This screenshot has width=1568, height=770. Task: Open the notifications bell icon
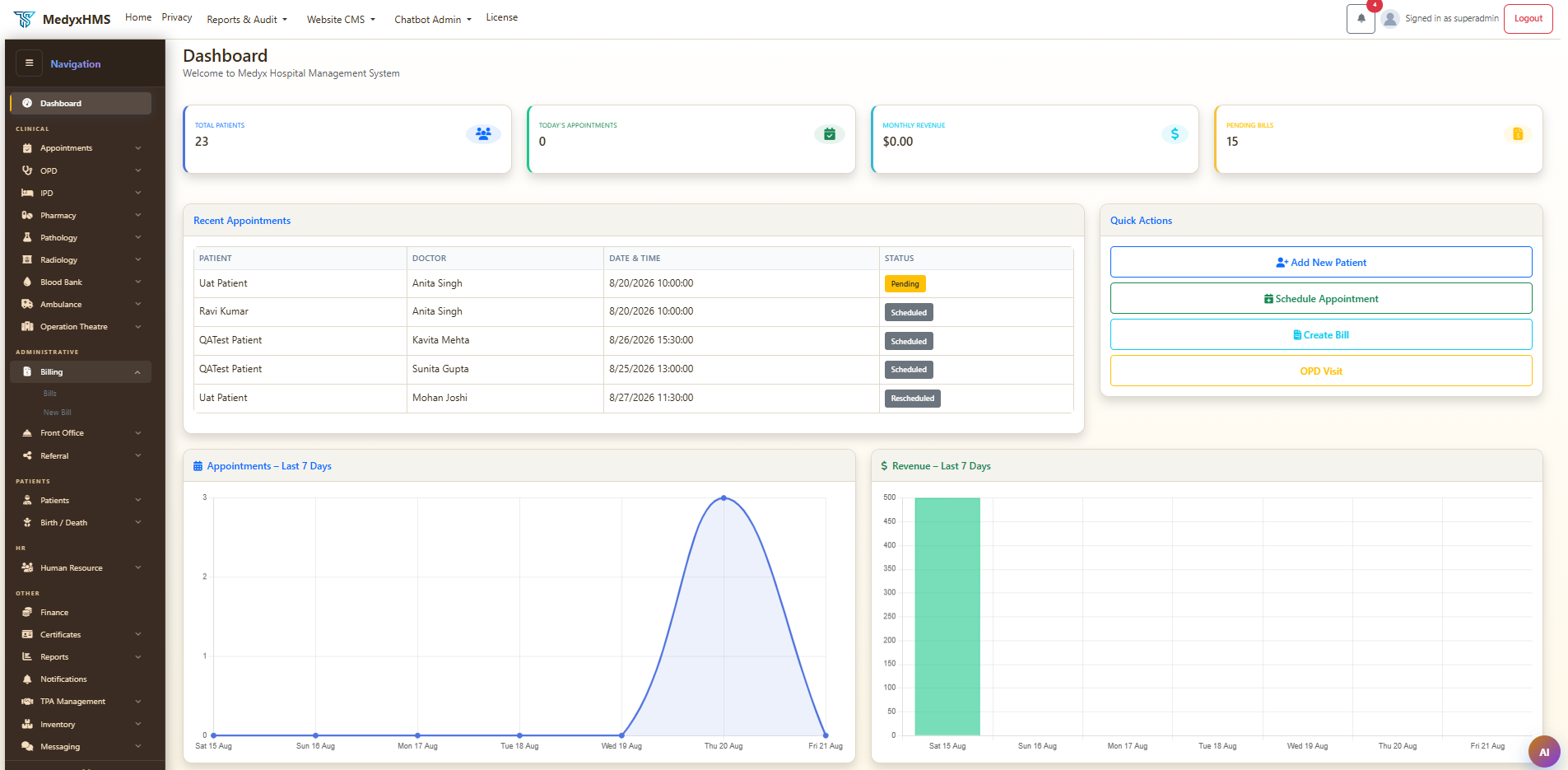pos(1361,19)
